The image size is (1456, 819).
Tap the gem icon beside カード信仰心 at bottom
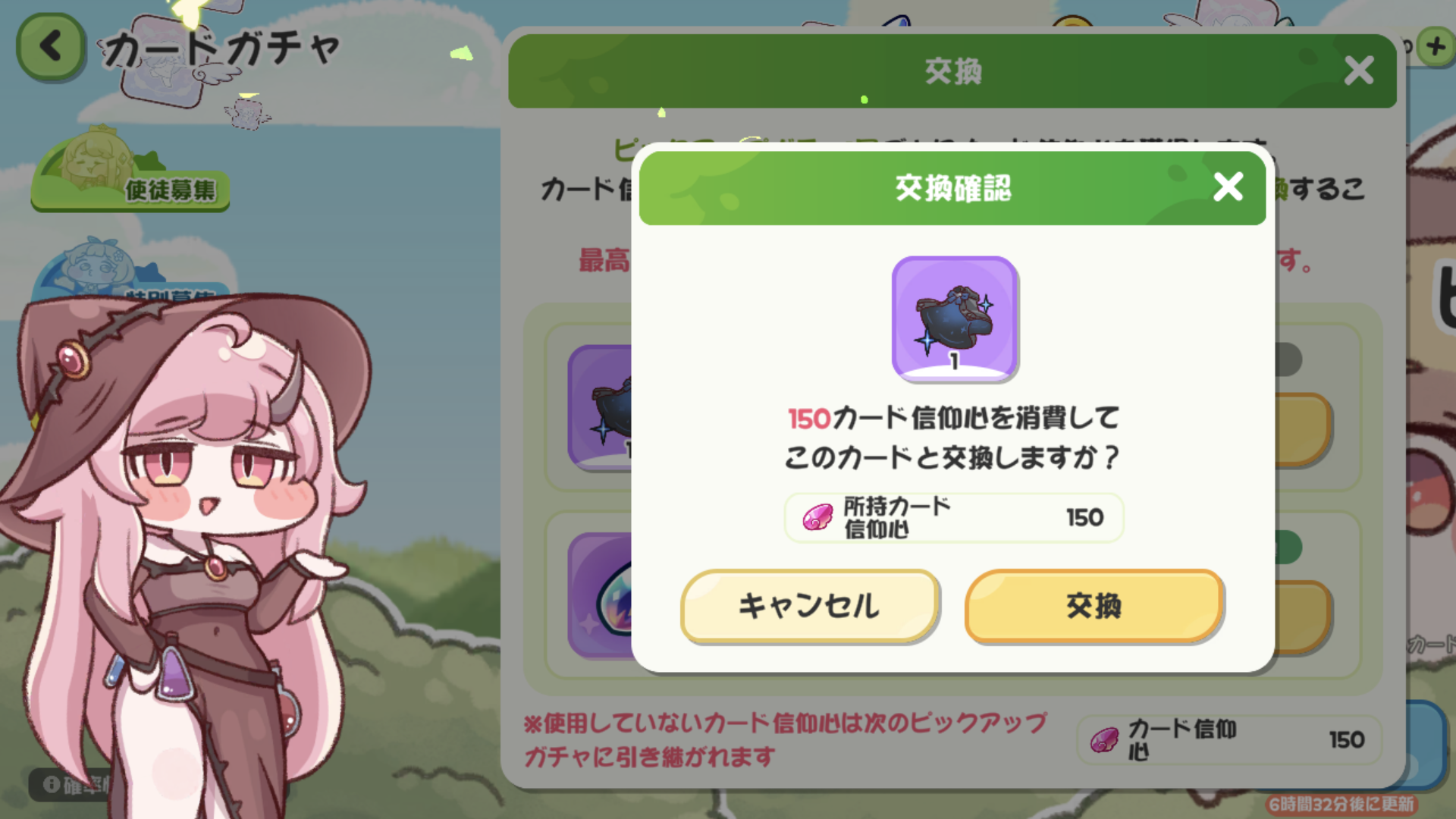click(x=1104, y=740)
